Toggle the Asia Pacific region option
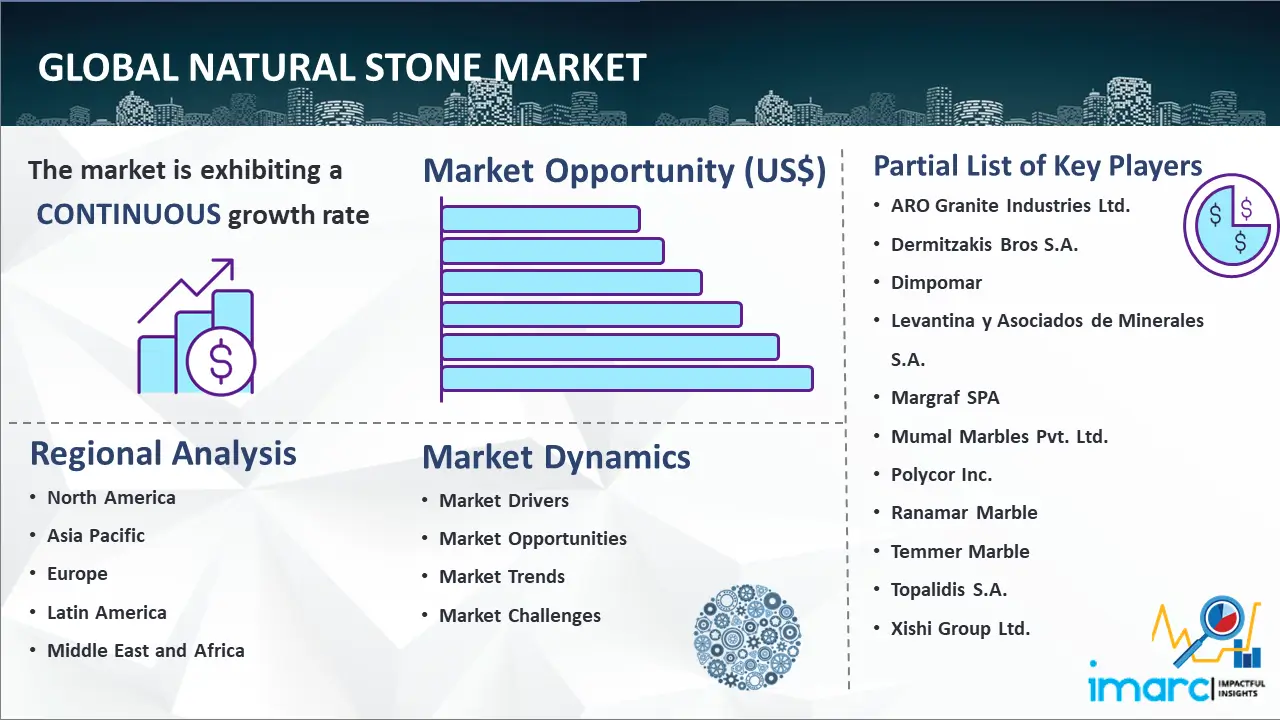 click(95, 535)
